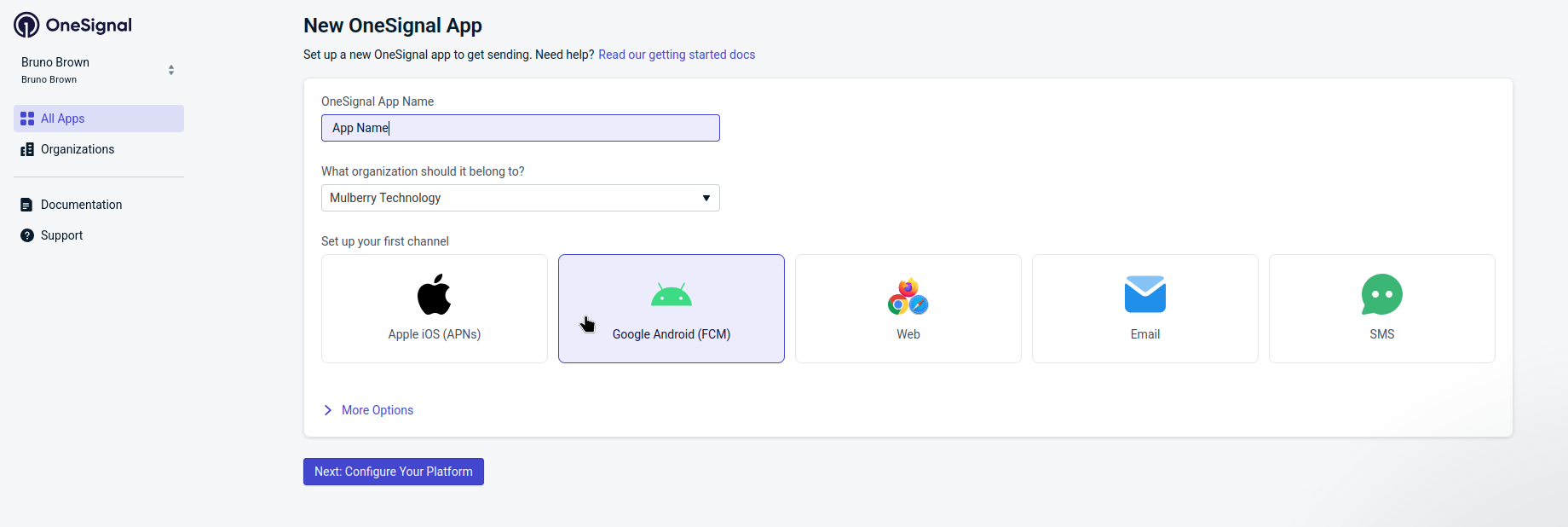Choose the green Android robot icon
The width and height of the screenshot is (1568, 527).
(672, 295)
